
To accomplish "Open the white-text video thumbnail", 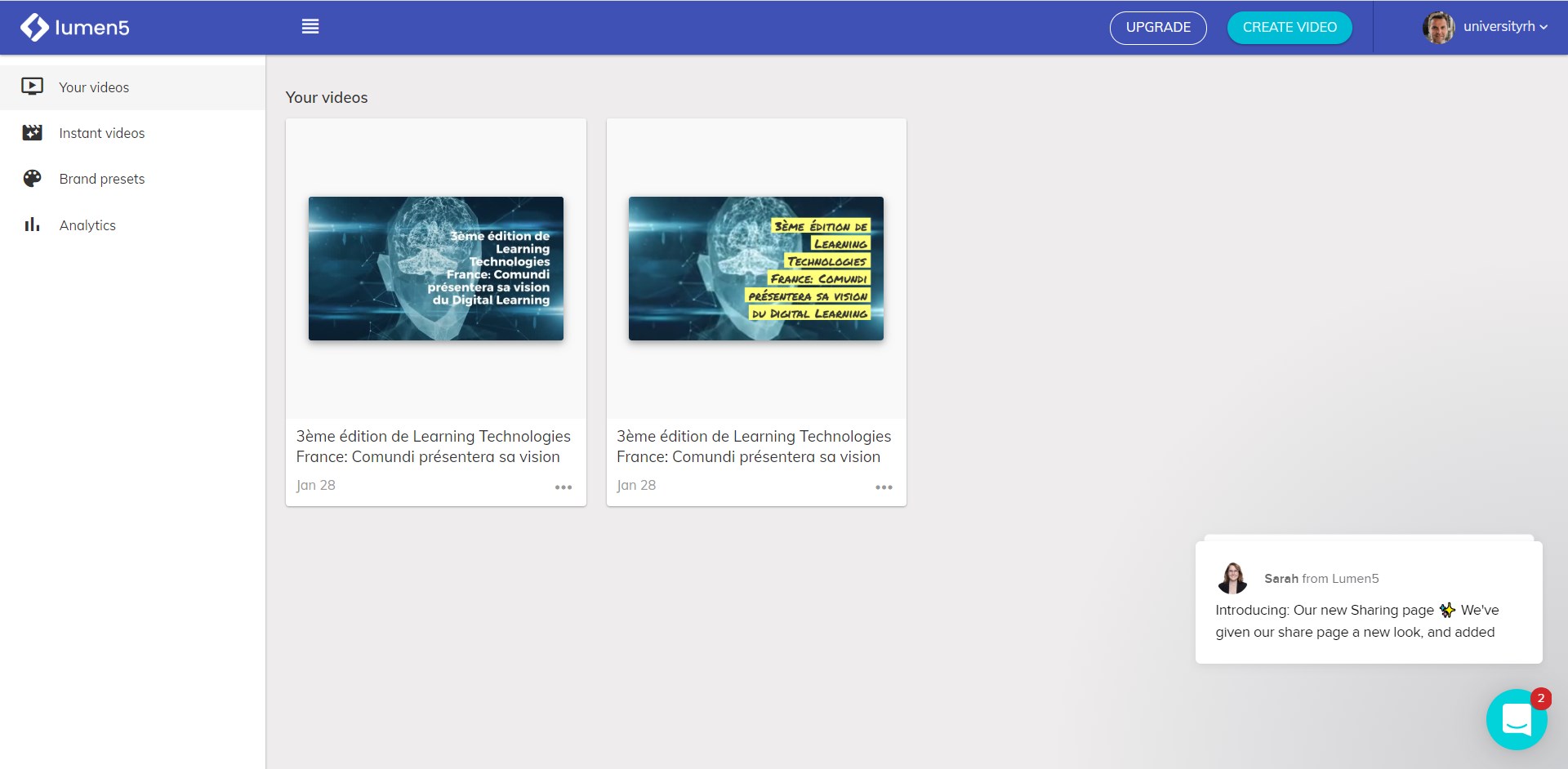I will [x=436, y=269].
